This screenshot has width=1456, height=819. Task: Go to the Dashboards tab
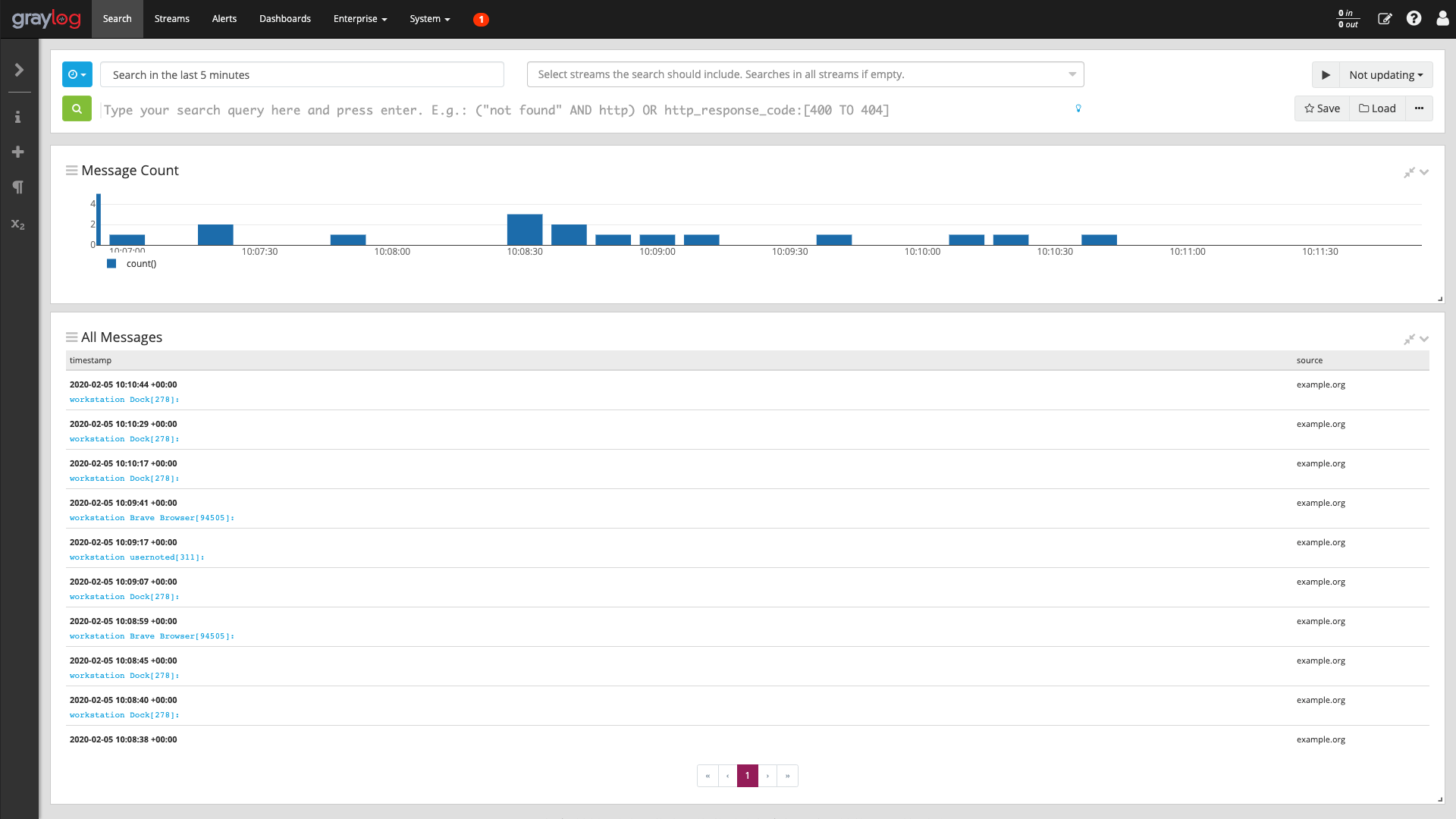pos(284,18)
